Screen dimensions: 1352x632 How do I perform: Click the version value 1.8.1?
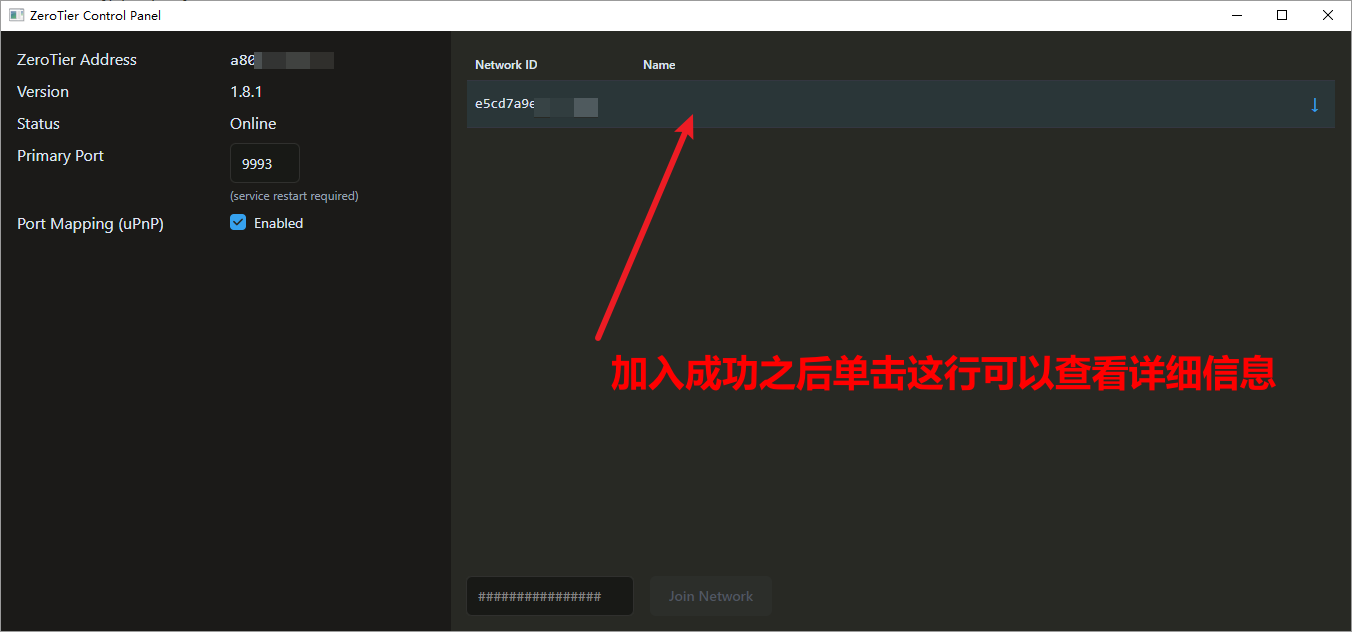click(246, 92)
